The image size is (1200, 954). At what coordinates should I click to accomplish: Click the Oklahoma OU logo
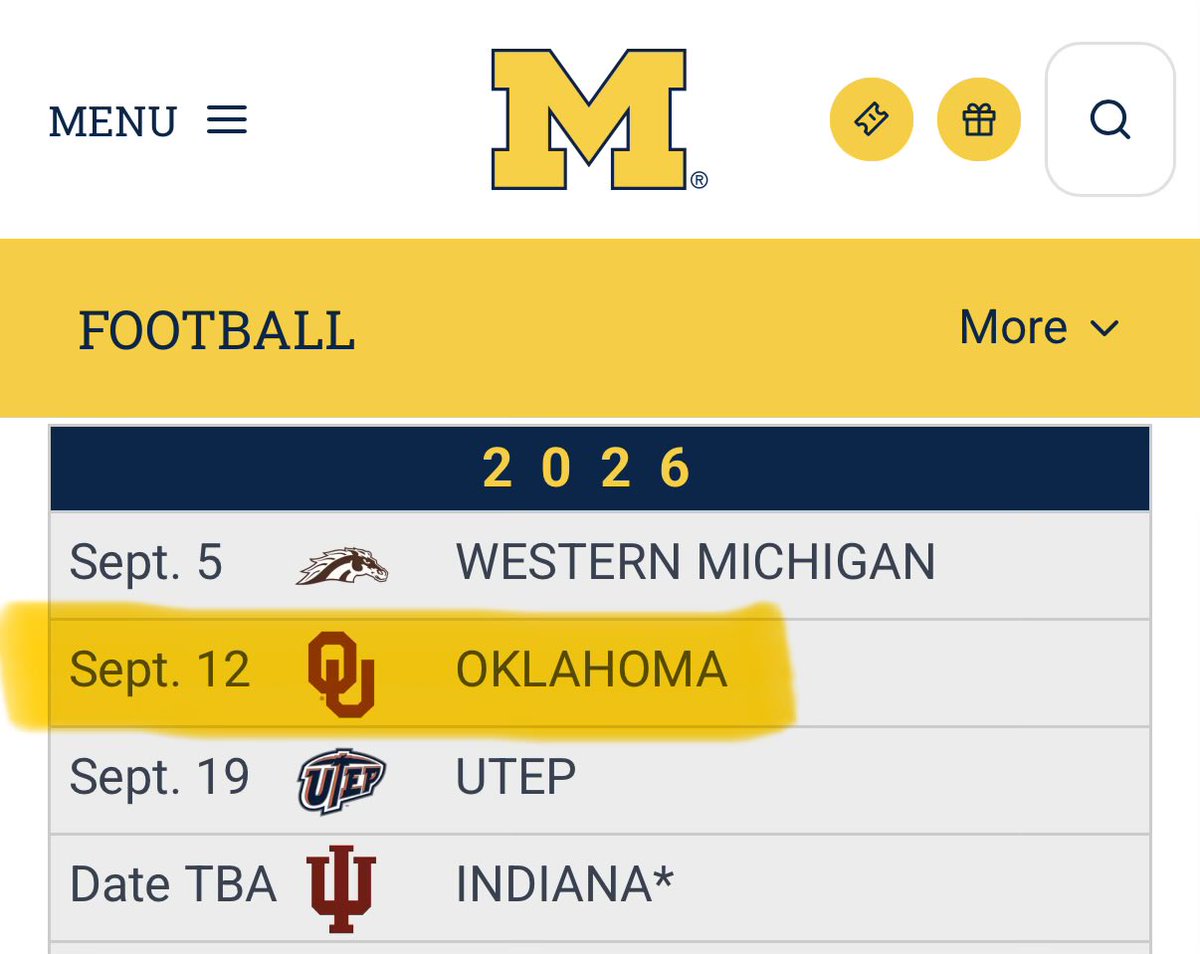pyautogui.click(x=342, y=674)
